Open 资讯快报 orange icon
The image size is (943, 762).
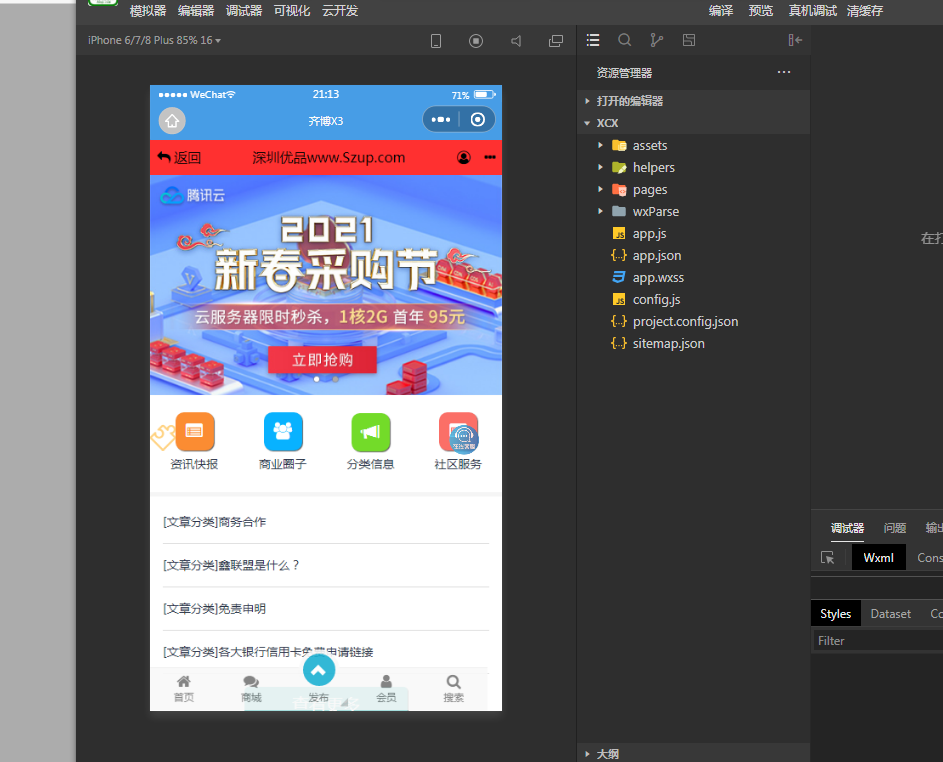pyautogui.click(x=194, y=432)
